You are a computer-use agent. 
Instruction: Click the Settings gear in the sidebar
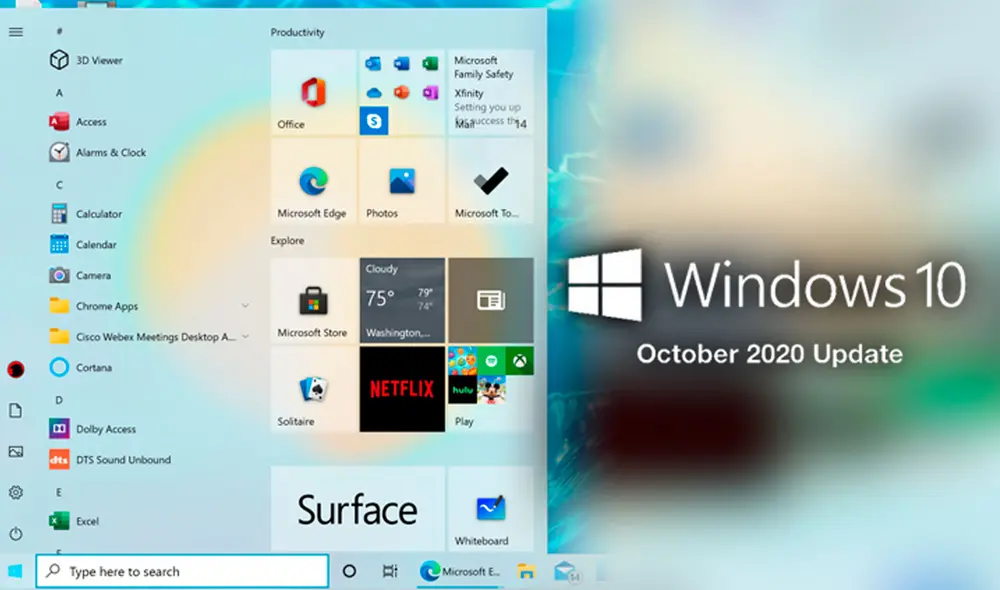[16, 492]
